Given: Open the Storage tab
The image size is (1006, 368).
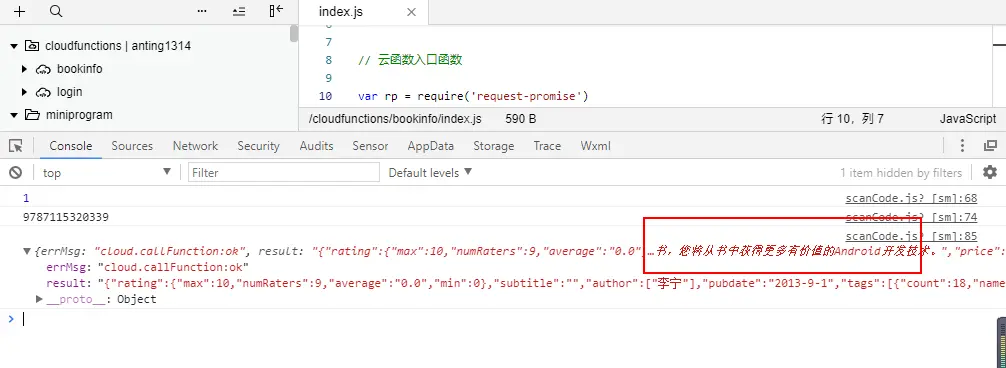Looking at the screenshot, I should click(x=493, y=146).
